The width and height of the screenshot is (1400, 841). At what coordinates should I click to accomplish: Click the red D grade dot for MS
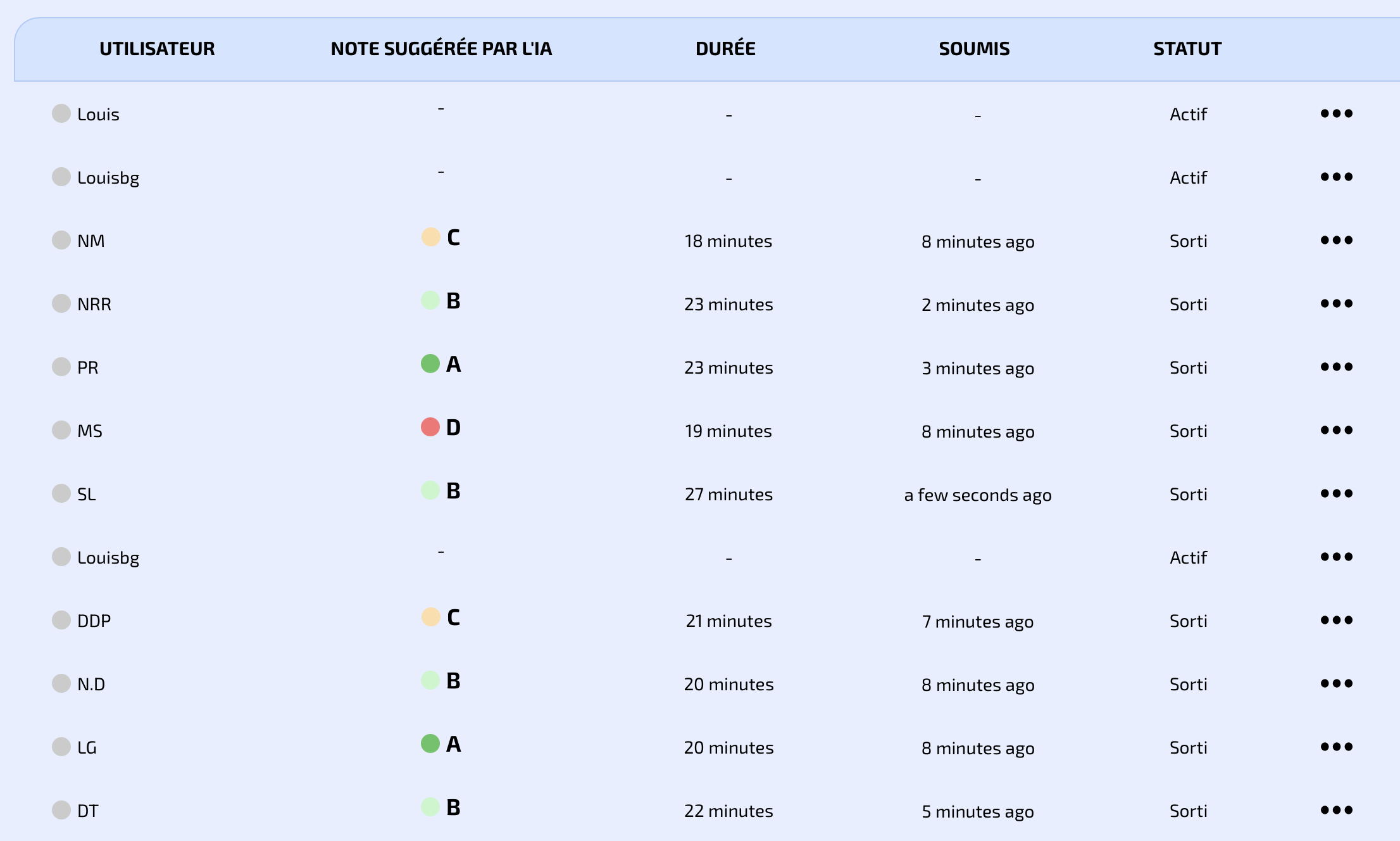click(x=430, y=427)
